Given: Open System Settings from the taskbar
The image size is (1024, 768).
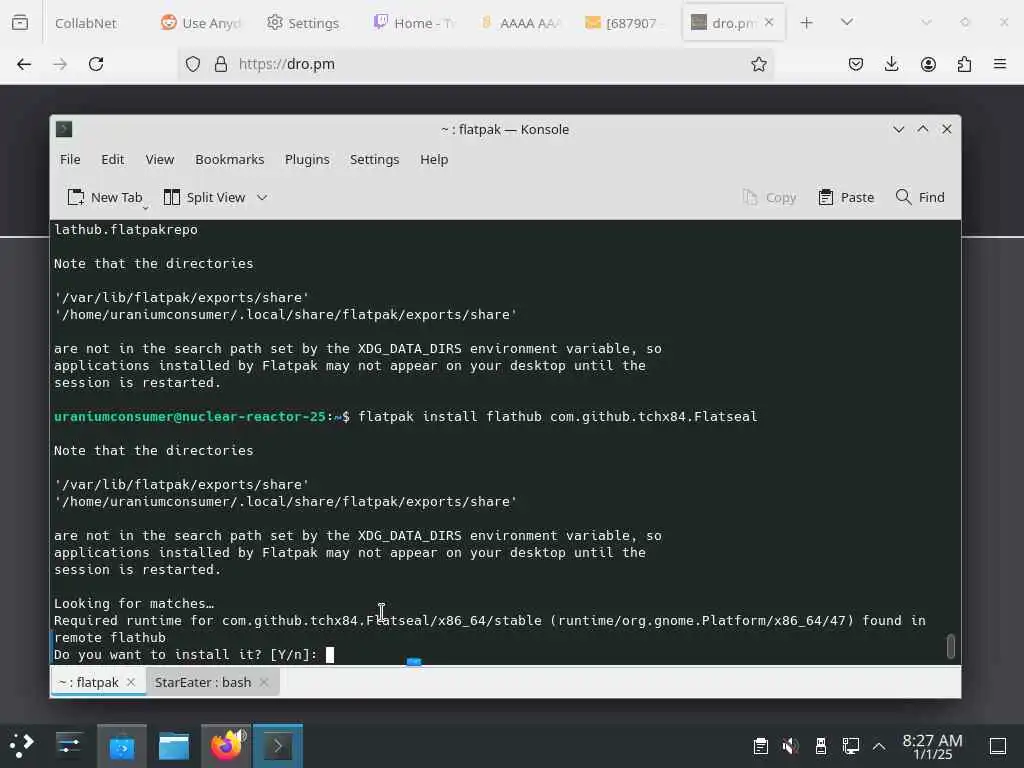Looking at the screenshot, I should [x=69, y=745].
